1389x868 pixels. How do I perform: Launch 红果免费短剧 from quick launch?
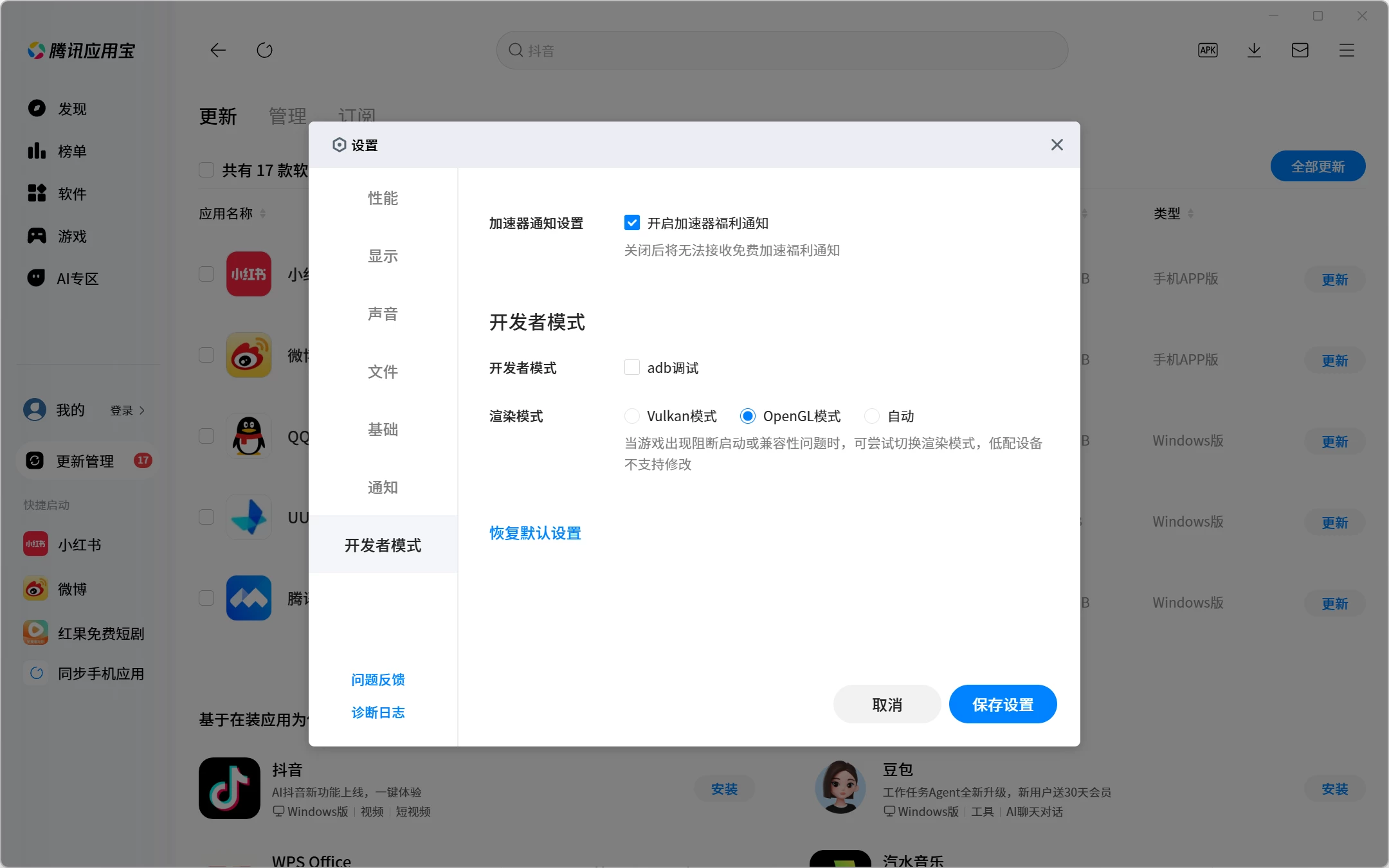tap(84, 633)
